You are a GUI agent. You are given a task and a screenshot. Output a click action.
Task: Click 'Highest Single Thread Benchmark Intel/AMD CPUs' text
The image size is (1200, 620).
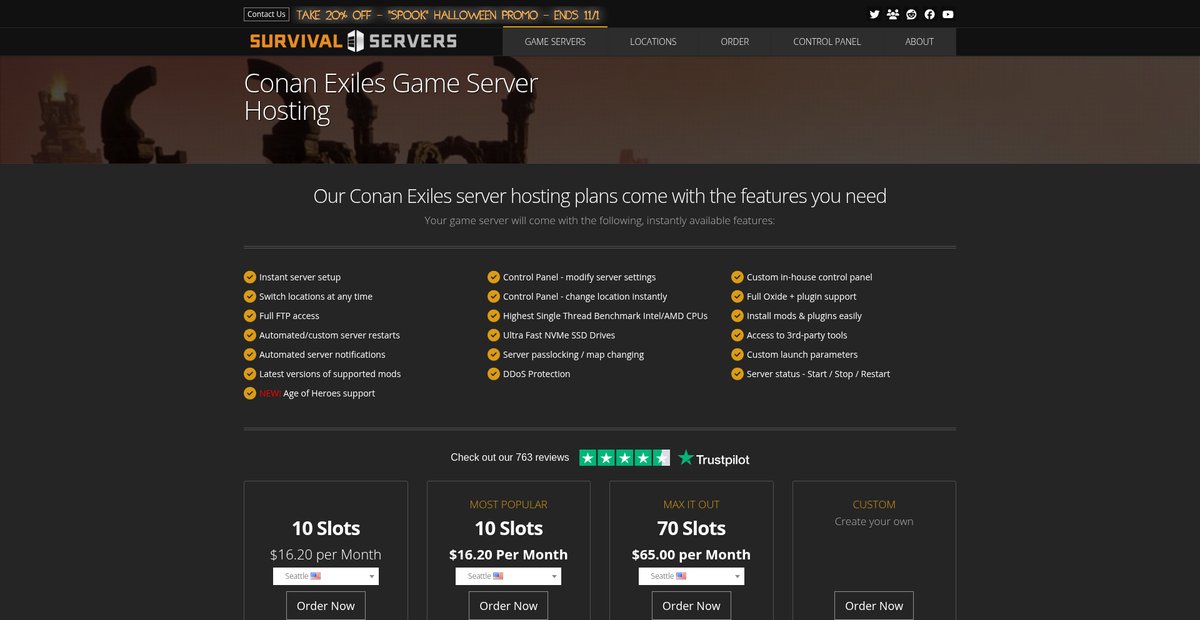pyautogui.click(x=605, y=316)
